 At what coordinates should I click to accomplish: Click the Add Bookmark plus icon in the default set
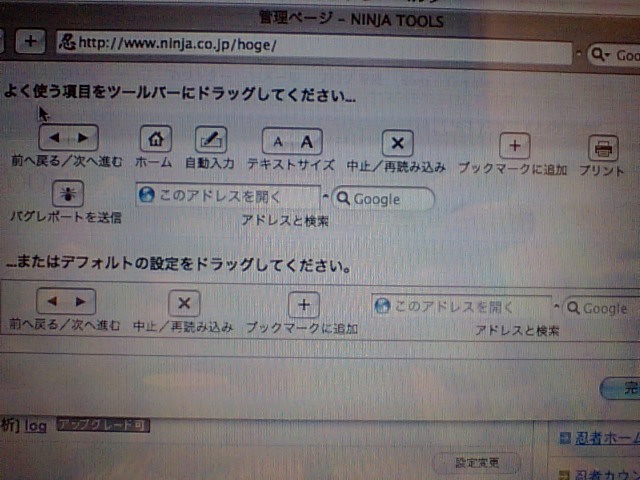[x=304, y=305]
